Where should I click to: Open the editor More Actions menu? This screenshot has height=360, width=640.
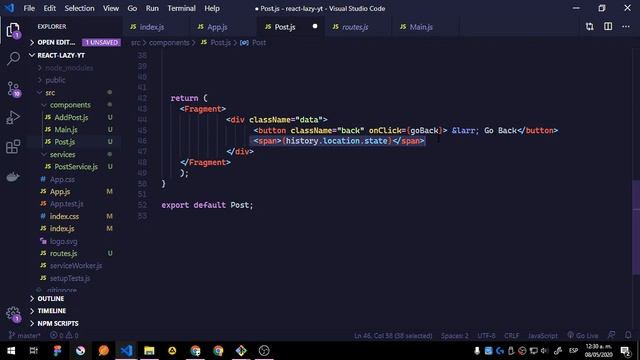pos(626,27)
